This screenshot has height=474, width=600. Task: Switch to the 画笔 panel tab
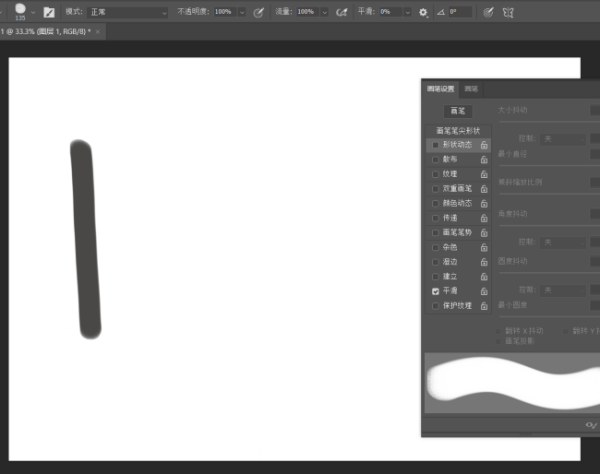471,89
